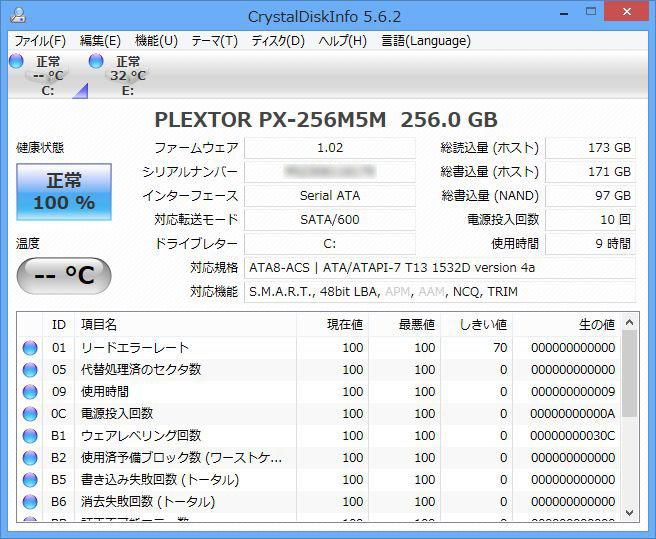
Task: Click the status orb for ID B2 row
Action: click(x=30, y=458)
